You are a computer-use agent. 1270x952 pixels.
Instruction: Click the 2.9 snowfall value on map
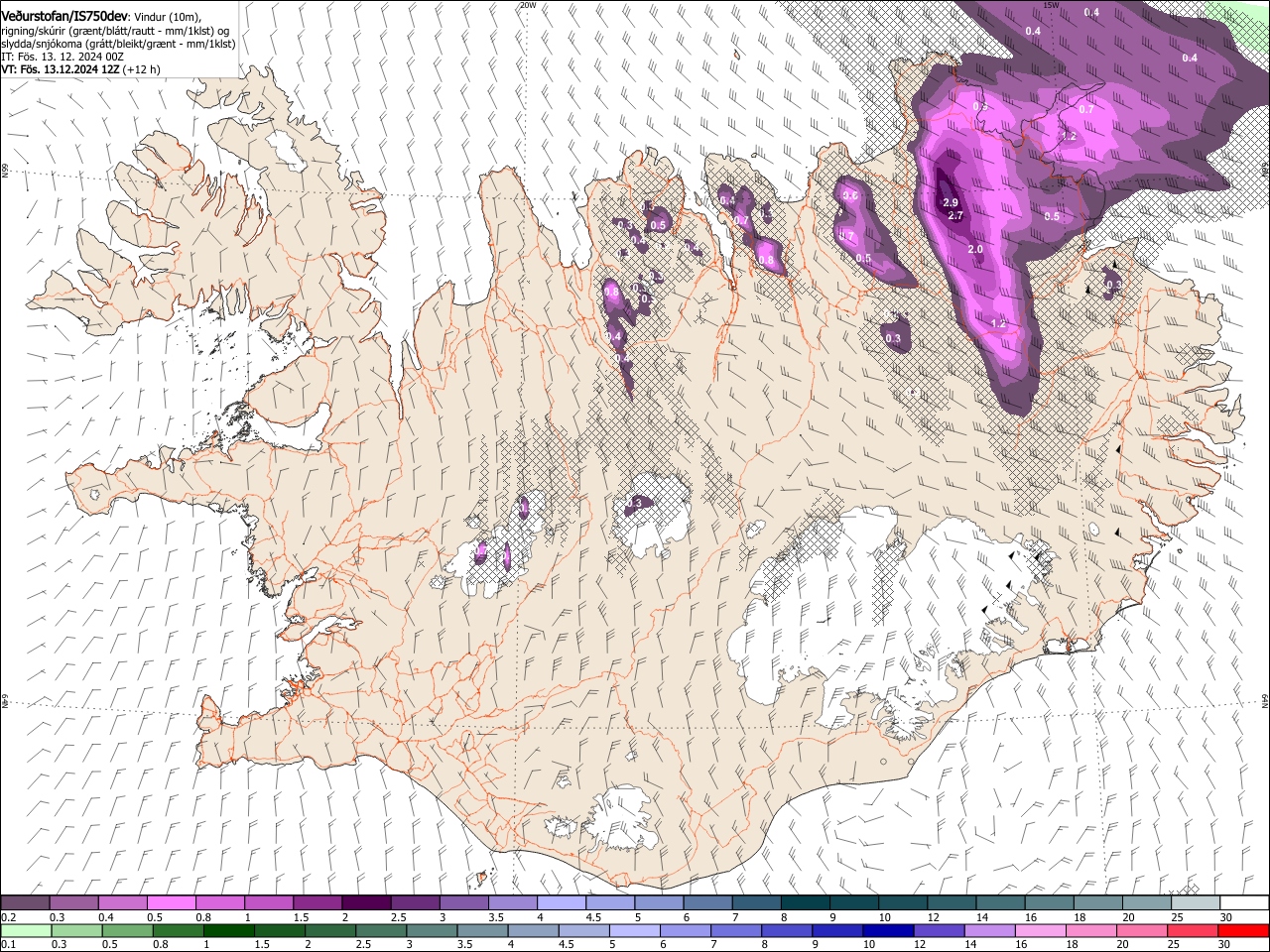[x=951, y=202]
